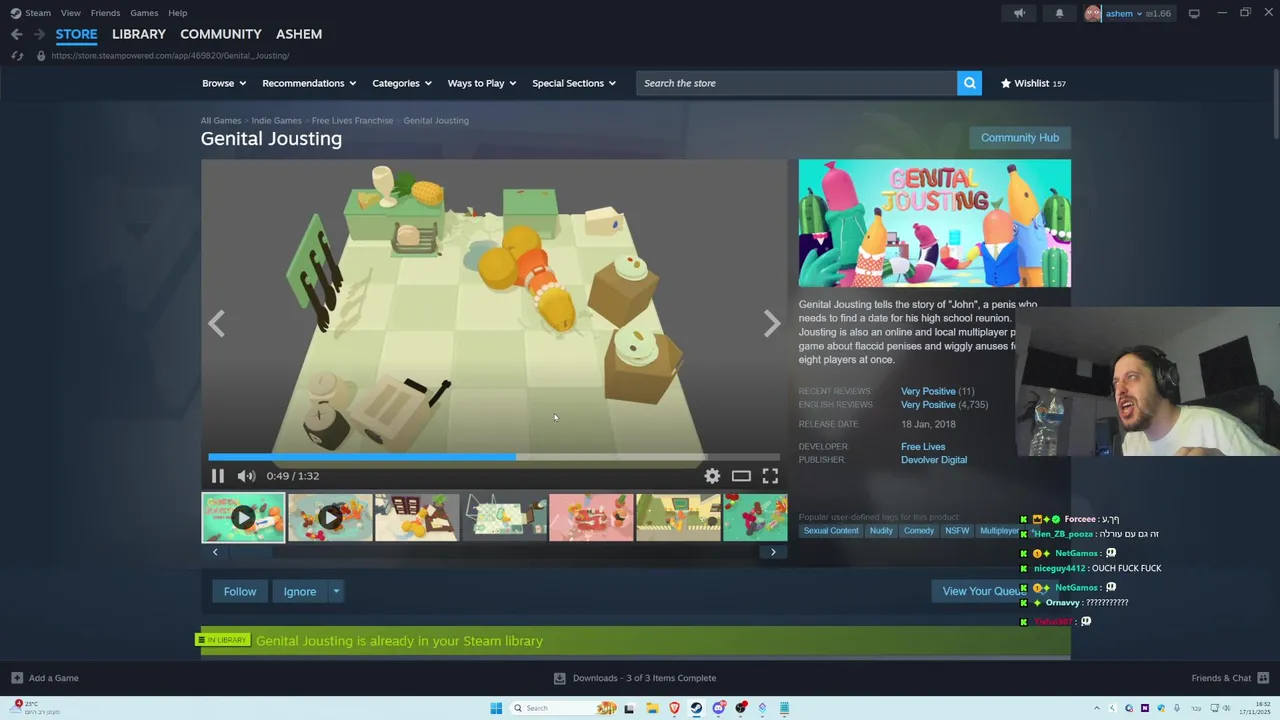The width and height of the screenshot is (1280, 720).
Task: Pause the Genital Jousting trailer
Action: [x=217, y=476]
